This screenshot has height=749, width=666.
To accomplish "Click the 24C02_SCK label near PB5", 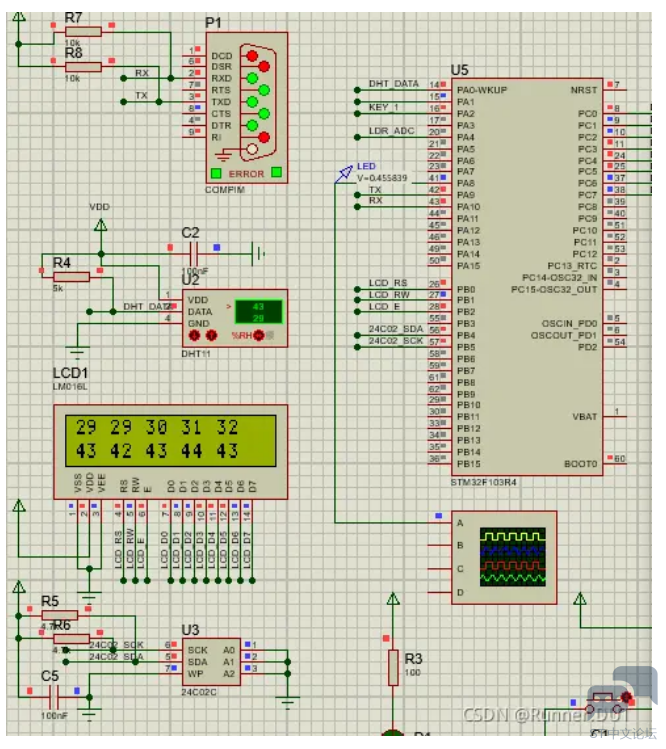I will tap(396, 341).
